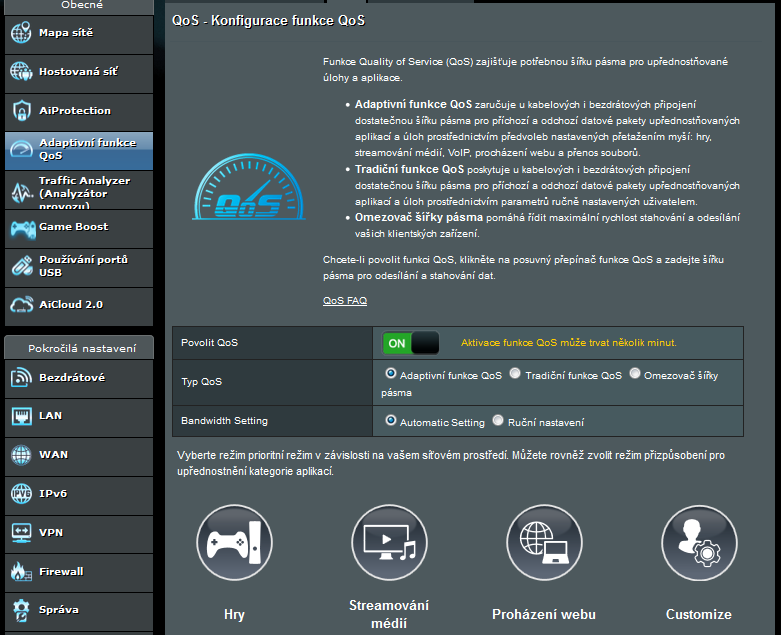Select the Omezovač šířky pásma radio button
Viewport: 781px width, 635px height.
pos(635,374)
